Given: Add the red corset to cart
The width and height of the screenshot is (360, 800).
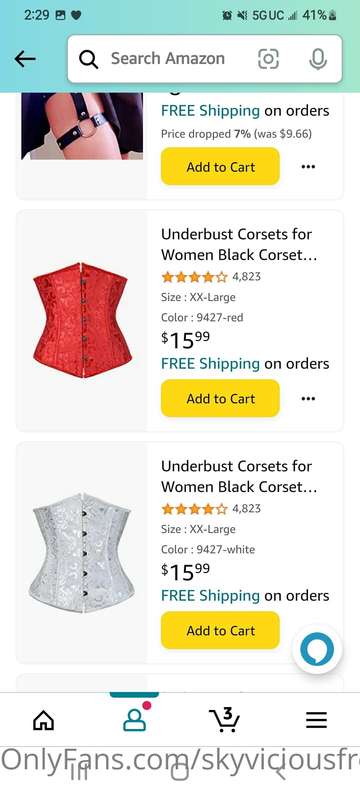Looking at the screenshot, I should (x=220, y=398).
